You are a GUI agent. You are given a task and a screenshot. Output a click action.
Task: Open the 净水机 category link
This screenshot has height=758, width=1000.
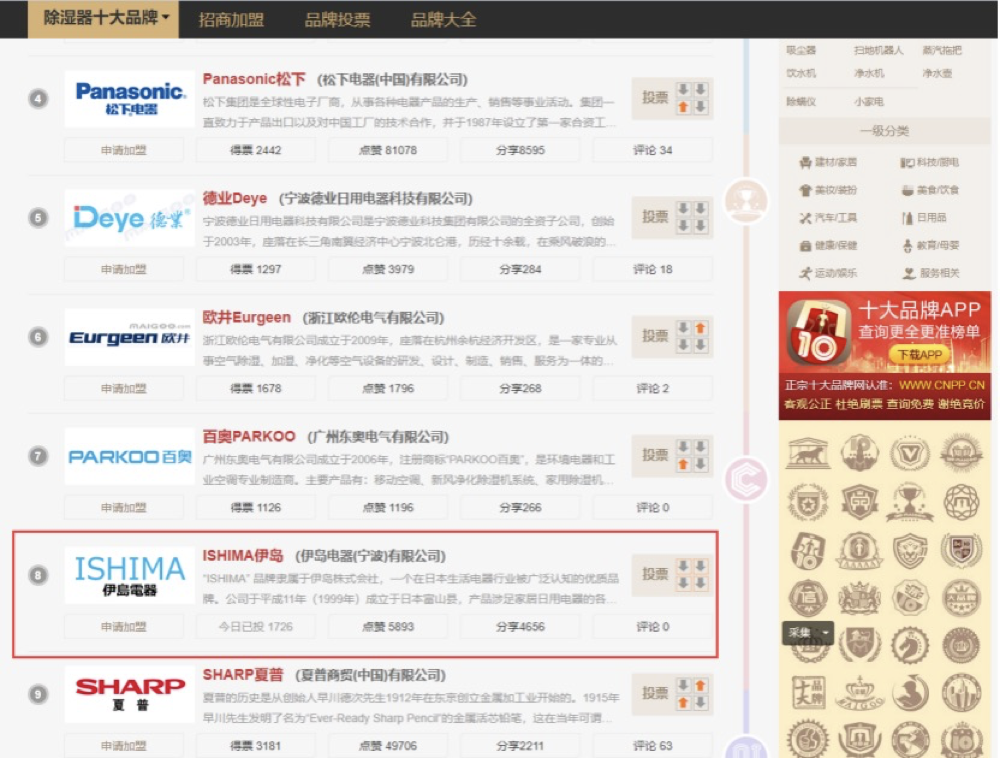[x=869, y=73]
